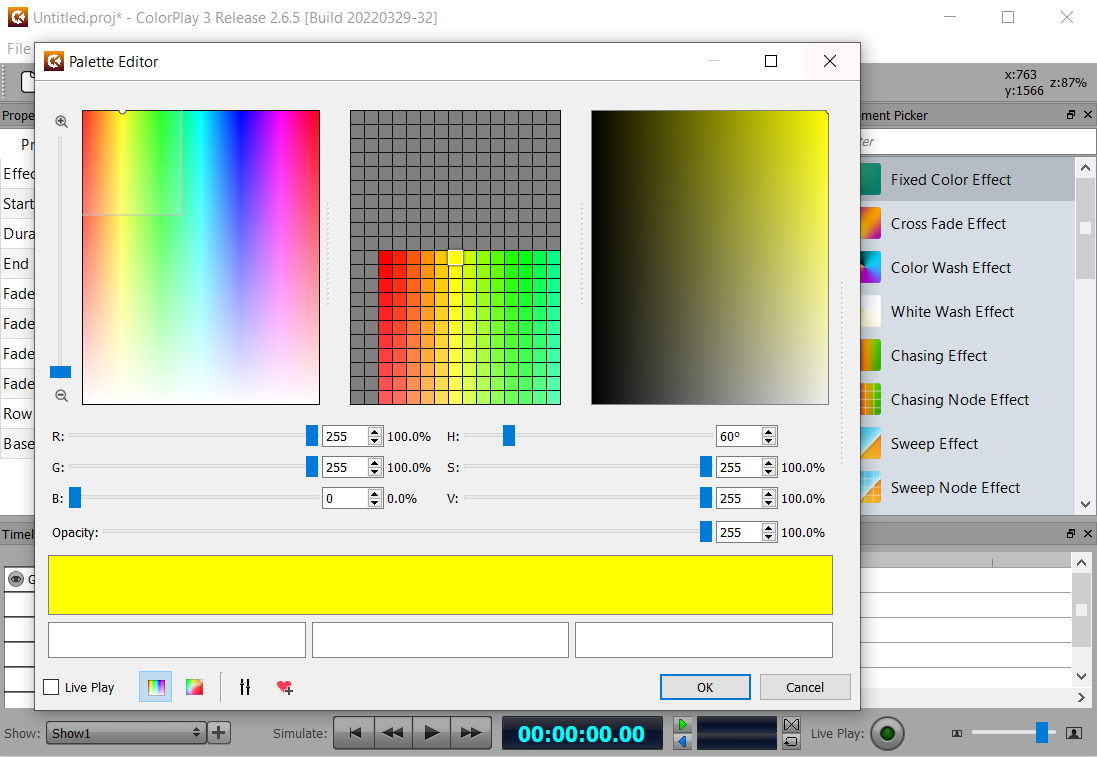Toggle the group visibility eye in Timeline

click(x=17, y=579)
